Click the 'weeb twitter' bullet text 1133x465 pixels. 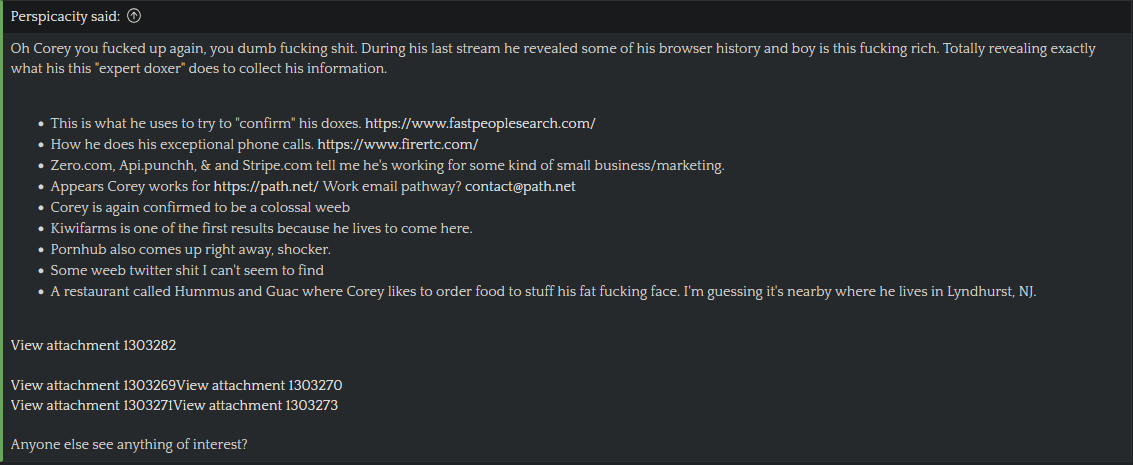(187, 270)
